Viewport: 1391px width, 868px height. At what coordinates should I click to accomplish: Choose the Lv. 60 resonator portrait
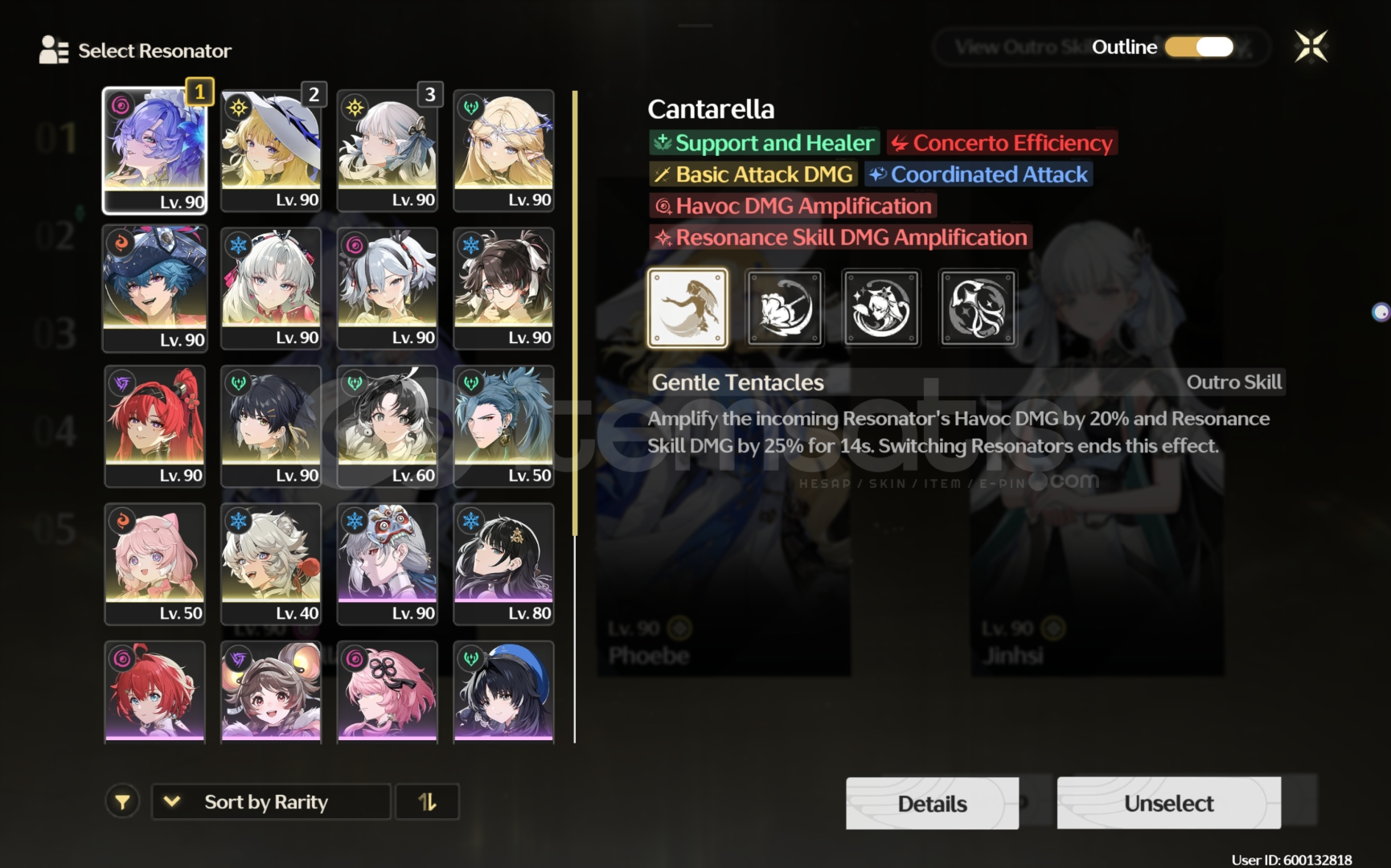pyautogui.click(x=388, y=427)
